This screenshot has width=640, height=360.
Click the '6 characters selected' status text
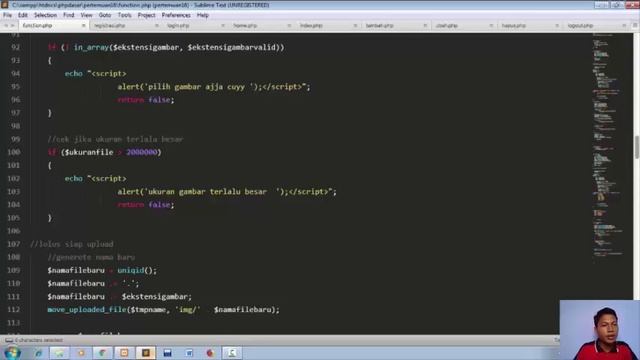[39, 340]
